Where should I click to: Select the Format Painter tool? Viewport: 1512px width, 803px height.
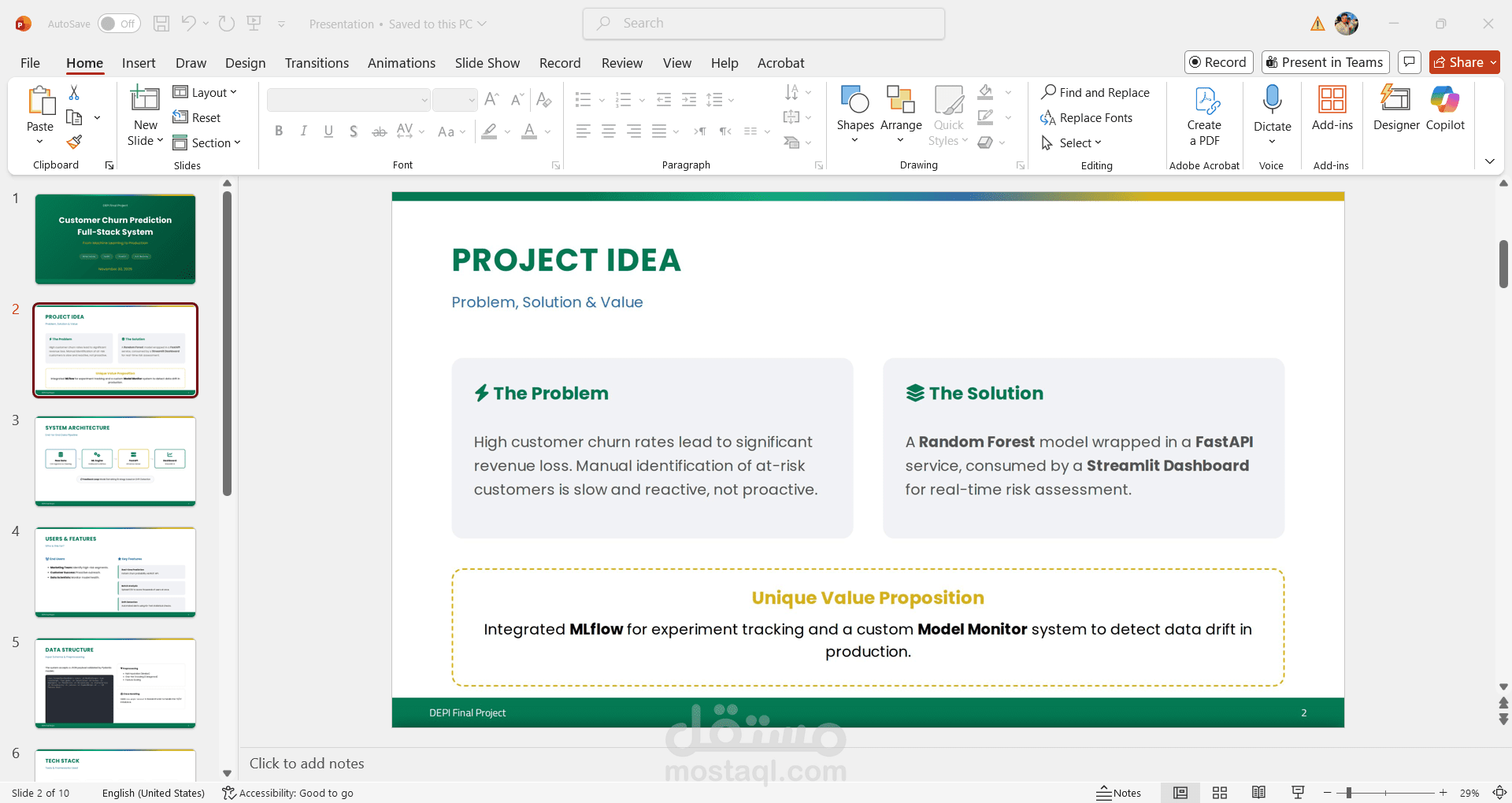point(75,142)
